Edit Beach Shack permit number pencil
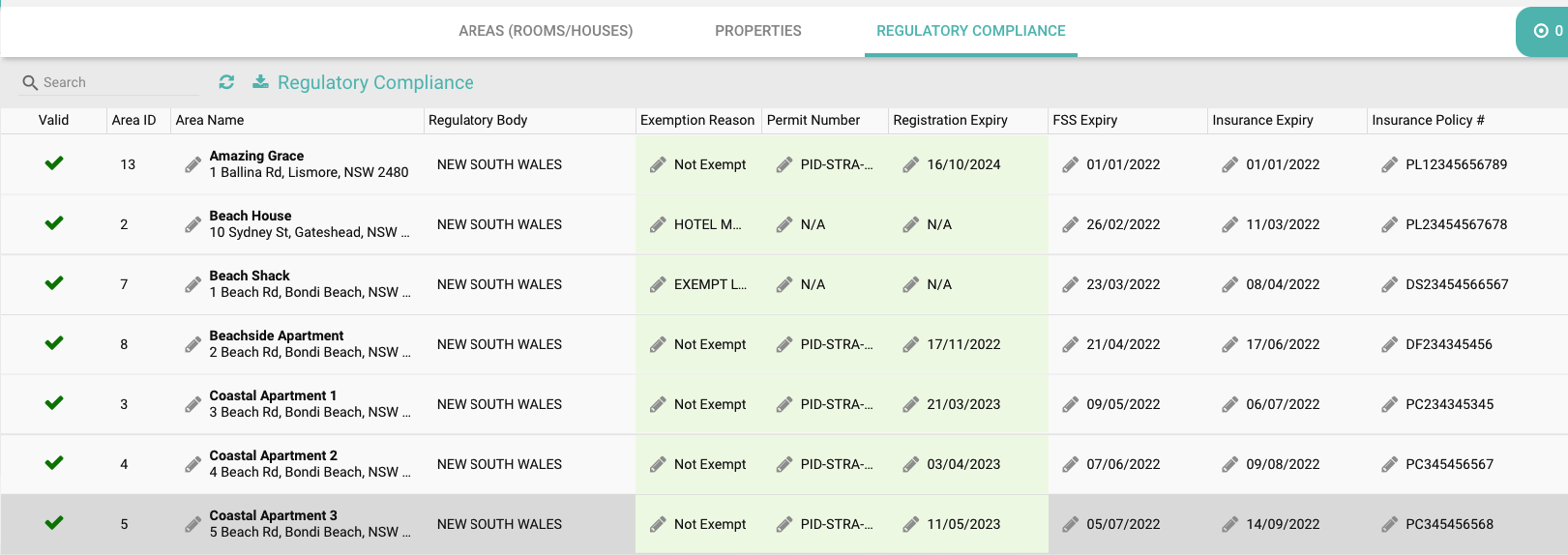 784,284
